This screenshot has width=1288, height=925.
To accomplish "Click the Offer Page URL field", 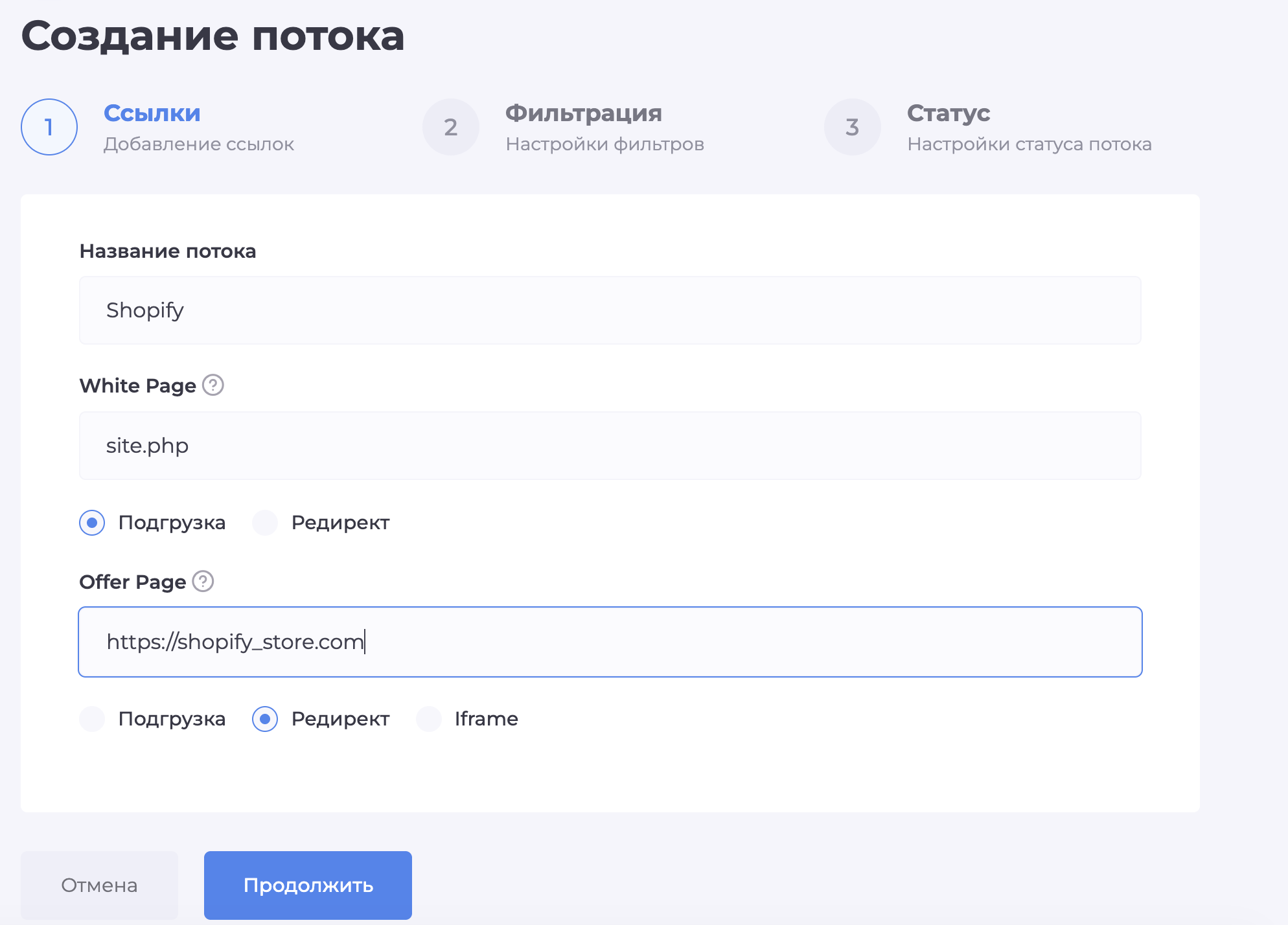I will pyautogui.click(x=610, y=642).
